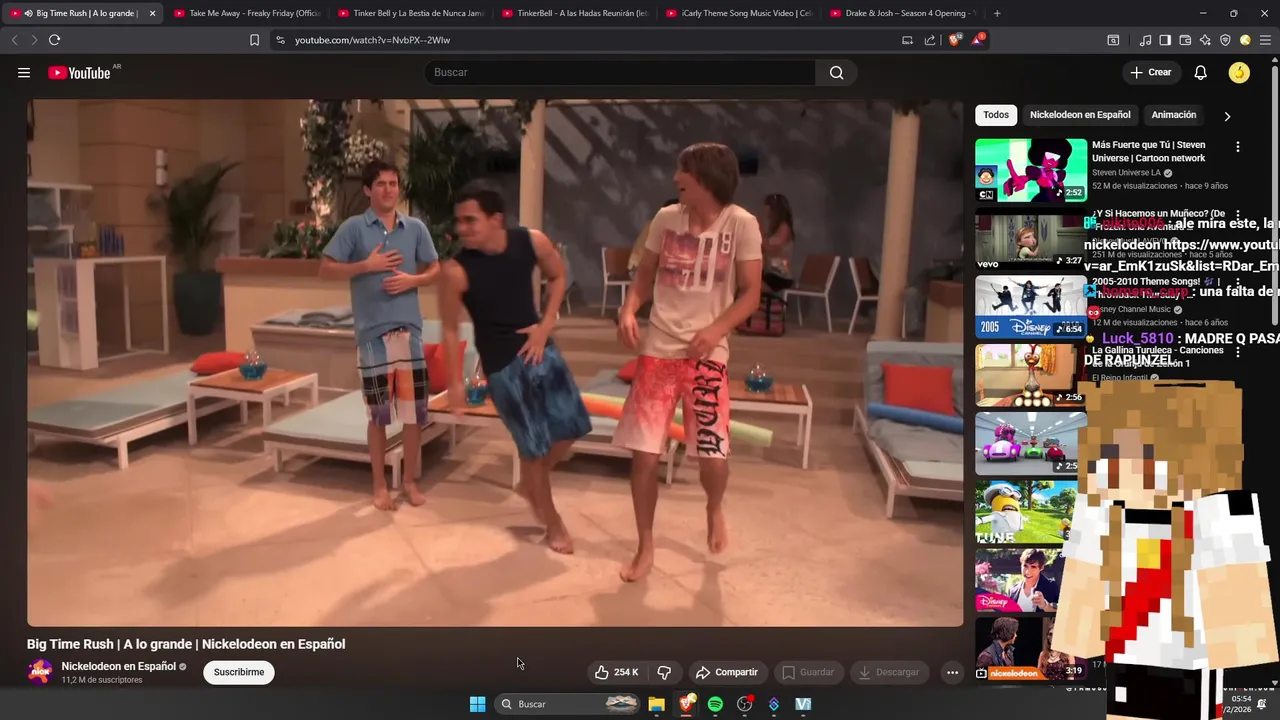
Task: Click the Crear button
Action: tap(1151, 72)
